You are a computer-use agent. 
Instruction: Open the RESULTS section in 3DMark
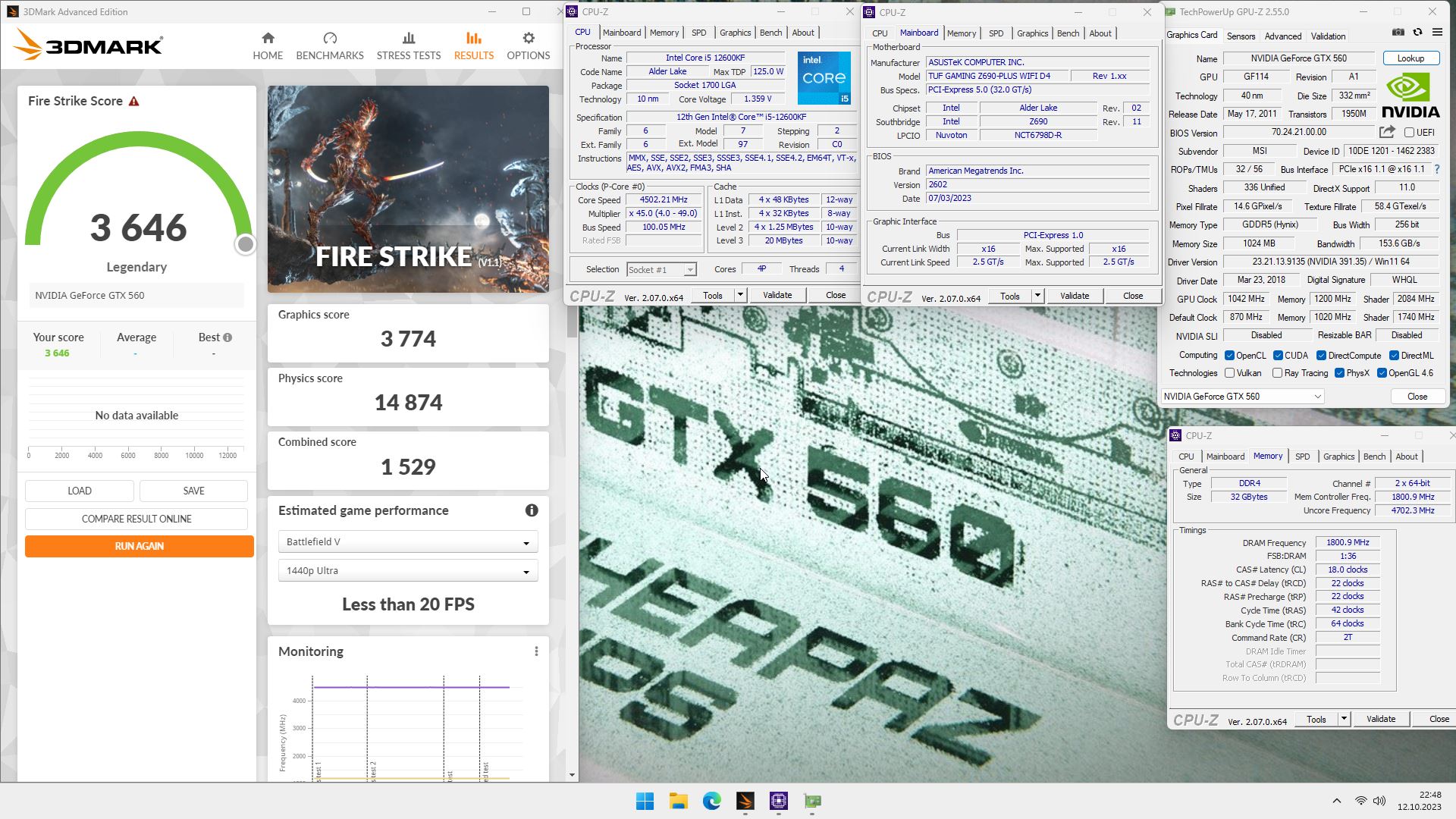(474, 46)
